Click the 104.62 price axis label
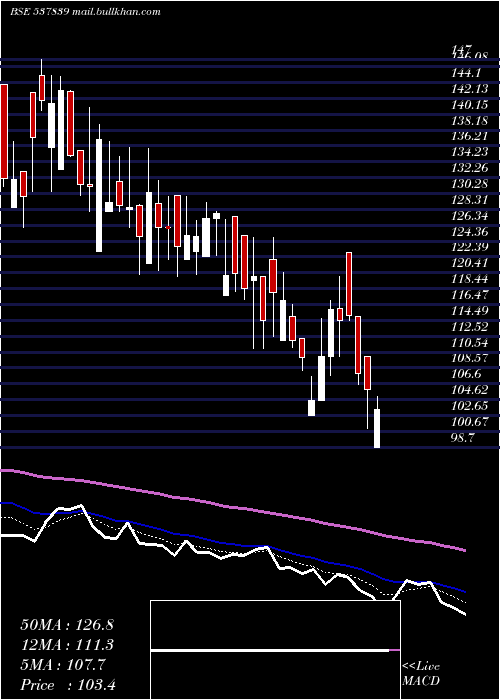 pyautogui.click(x=470, y=390)
